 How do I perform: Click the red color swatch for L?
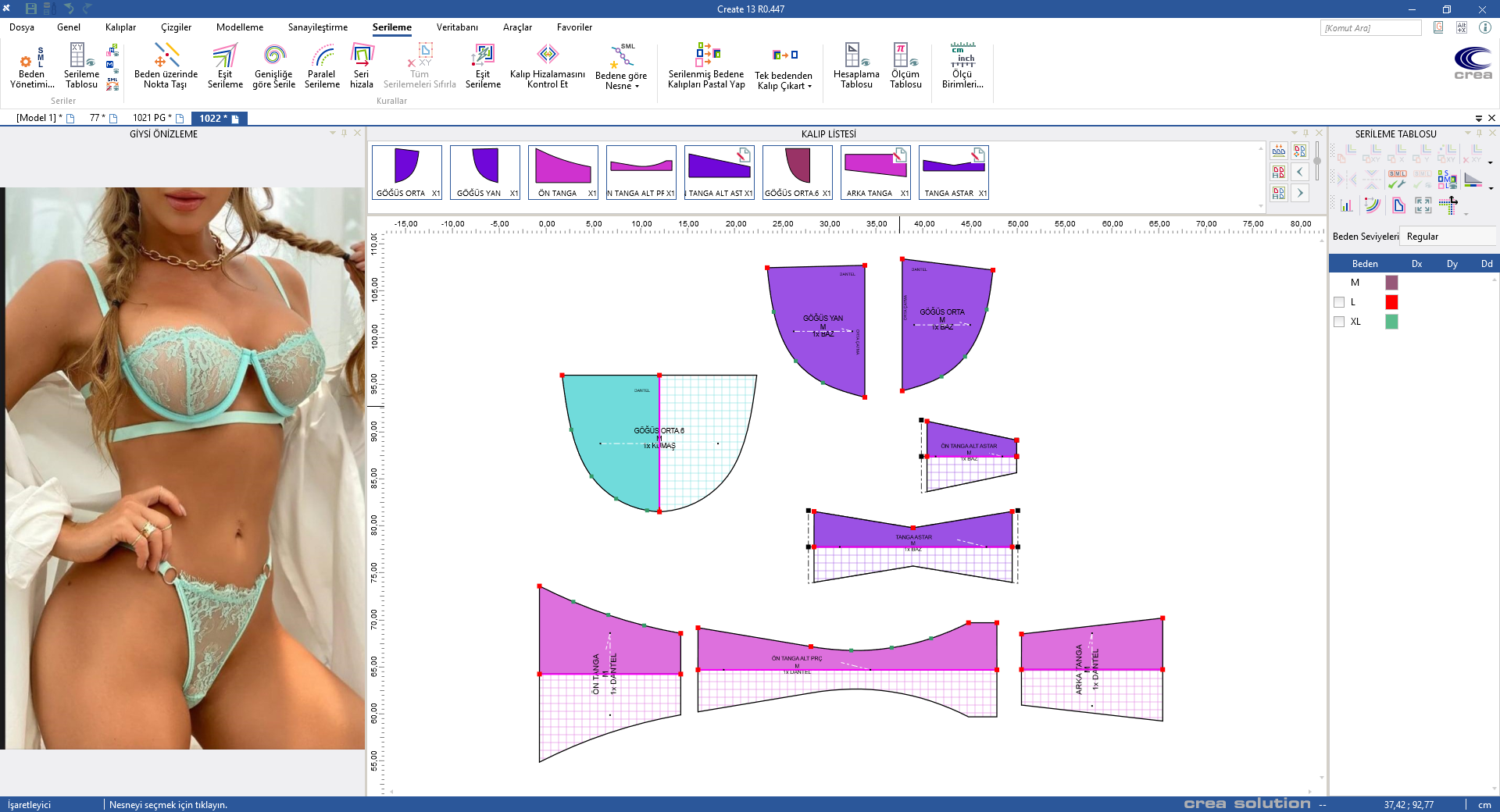[1391, 302]
